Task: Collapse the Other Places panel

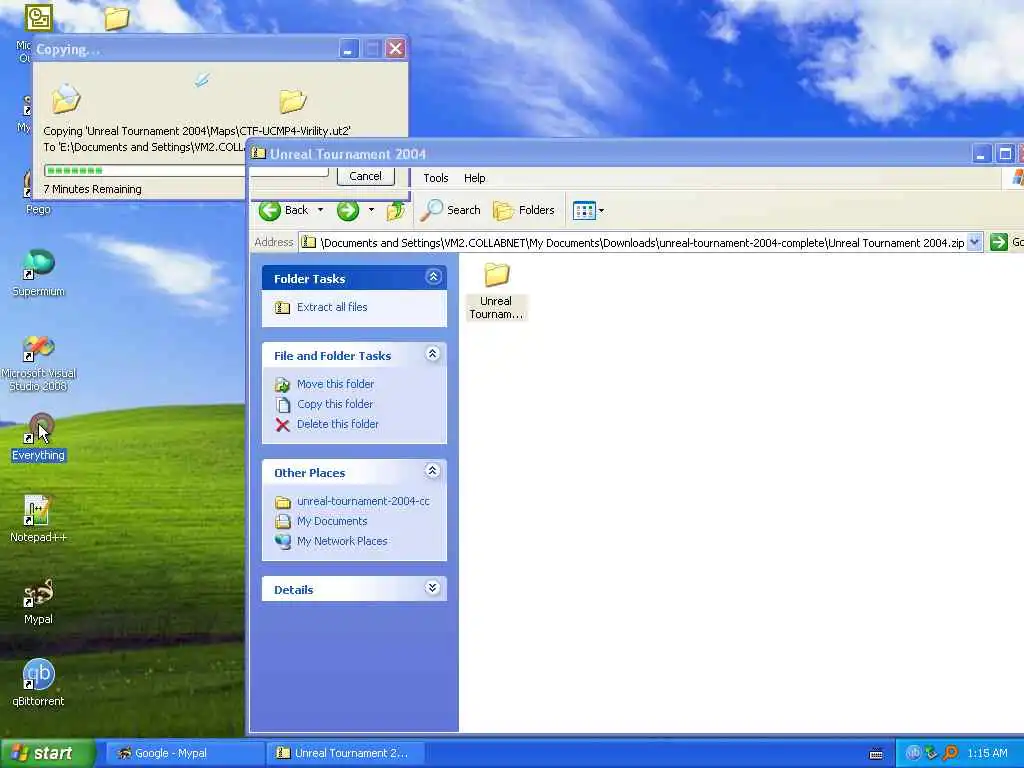Action: 432,471
